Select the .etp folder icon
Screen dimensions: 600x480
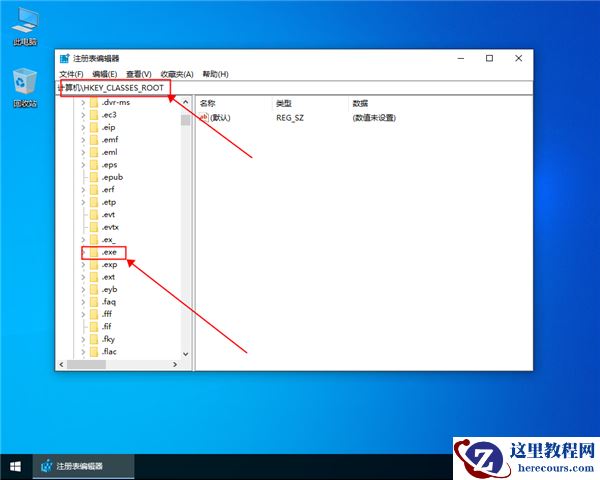coord(94,202)
